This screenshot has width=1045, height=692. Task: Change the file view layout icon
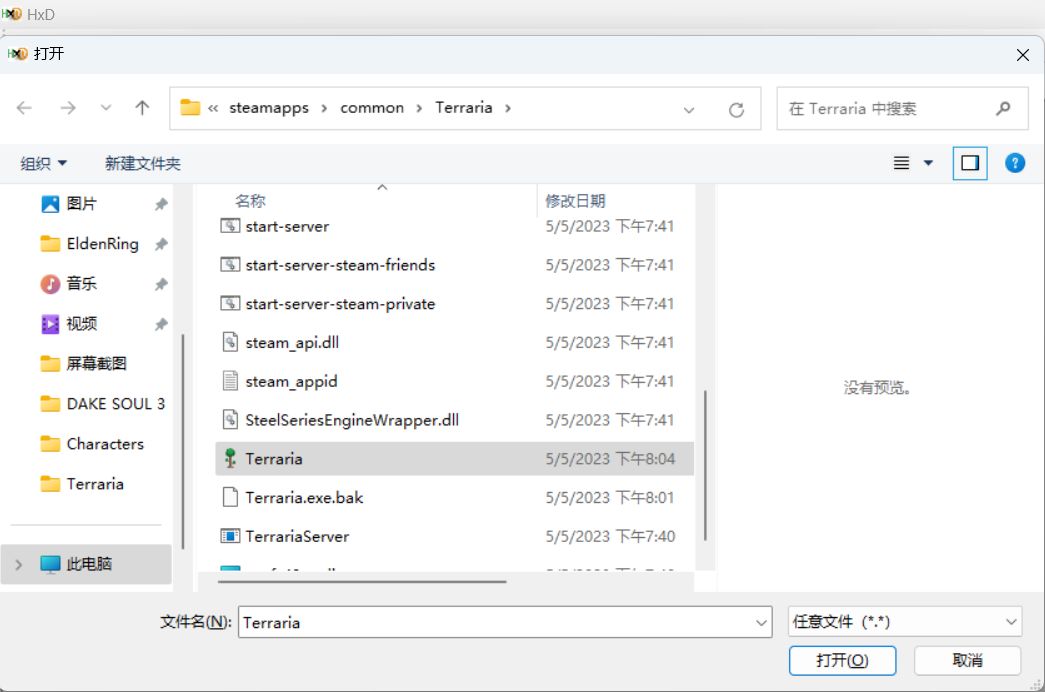tap(901, 163)
